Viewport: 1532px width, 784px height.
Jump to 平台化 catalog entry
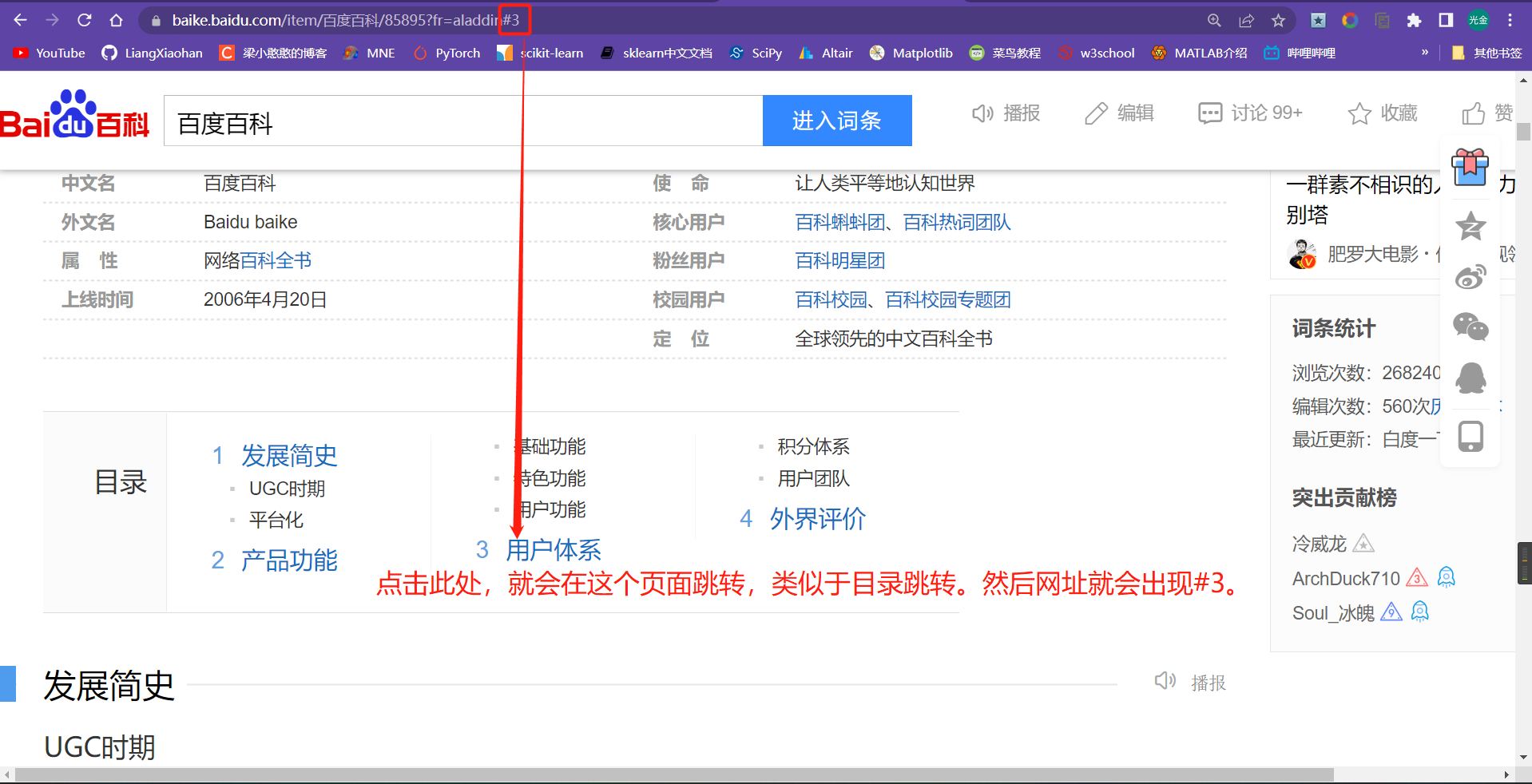point(276,521)
